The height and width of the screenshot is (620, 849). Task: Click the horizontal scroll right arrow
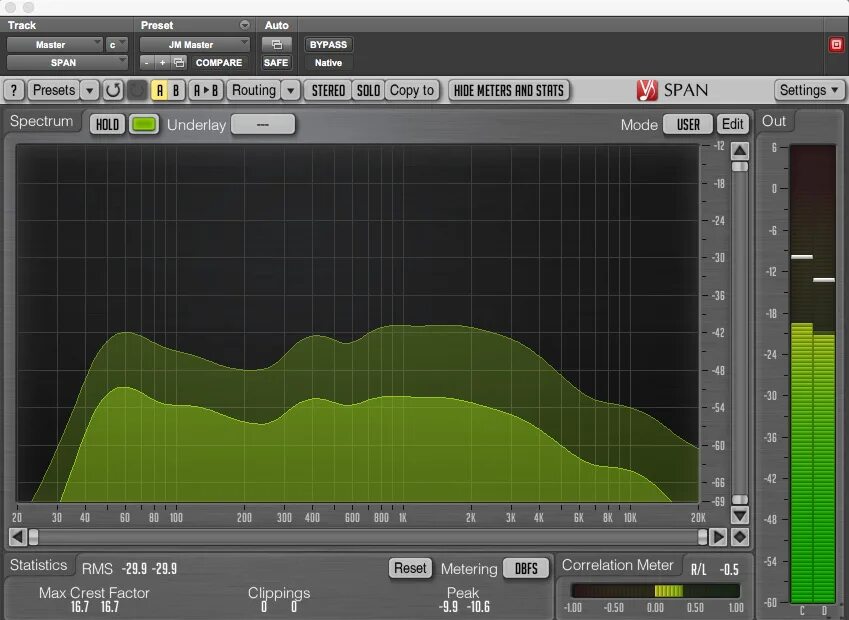719,537
